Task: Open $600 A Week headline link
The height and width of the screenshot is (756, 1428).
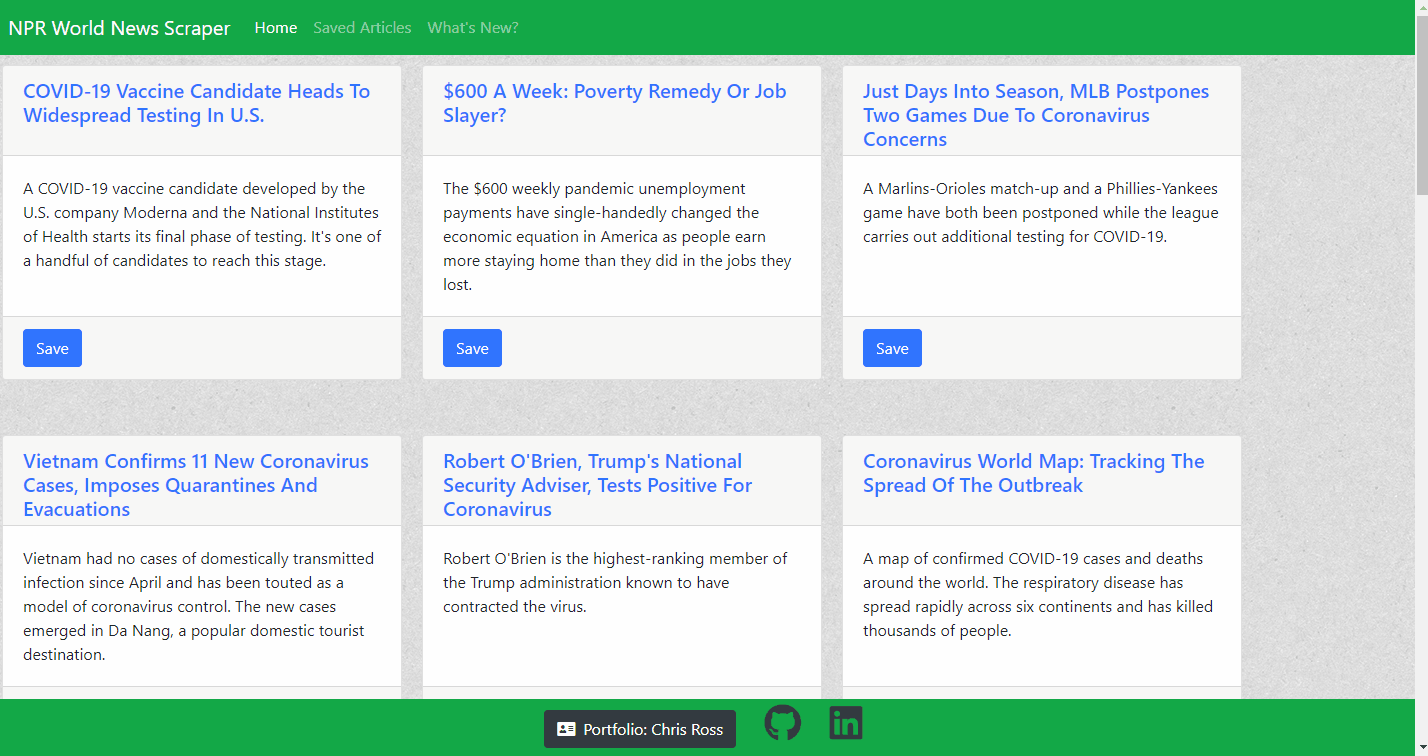Action: click(615, 103)
